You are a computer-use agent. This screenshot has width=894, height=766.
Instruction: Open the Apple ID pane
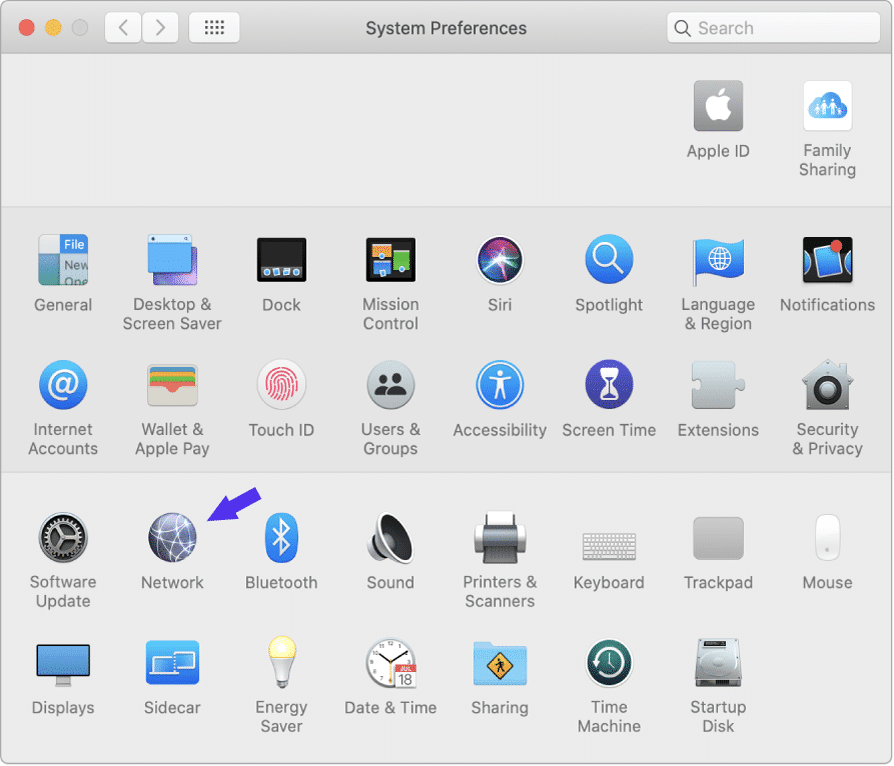click(x=718, y=105)
